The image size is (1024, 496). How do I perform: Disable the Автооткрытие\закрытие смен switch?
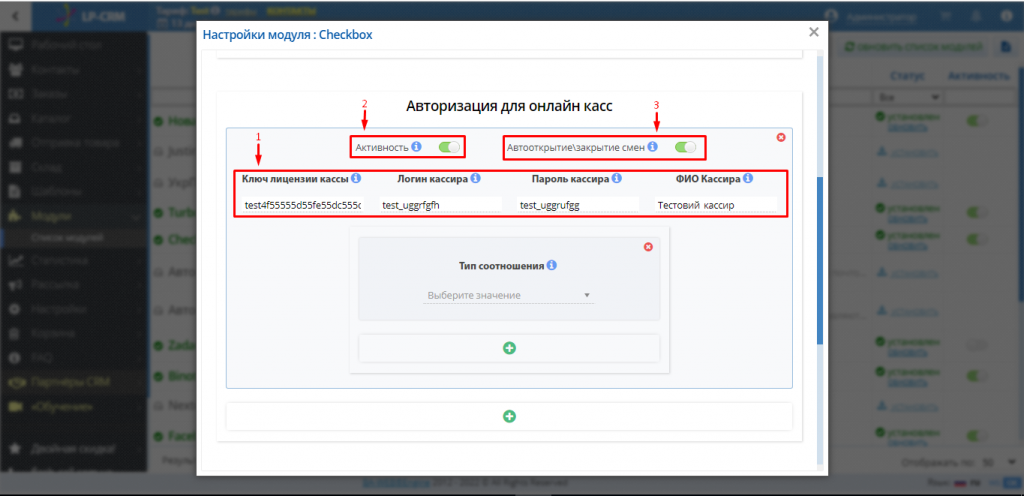pyautogui.click(x=685, y=147)
